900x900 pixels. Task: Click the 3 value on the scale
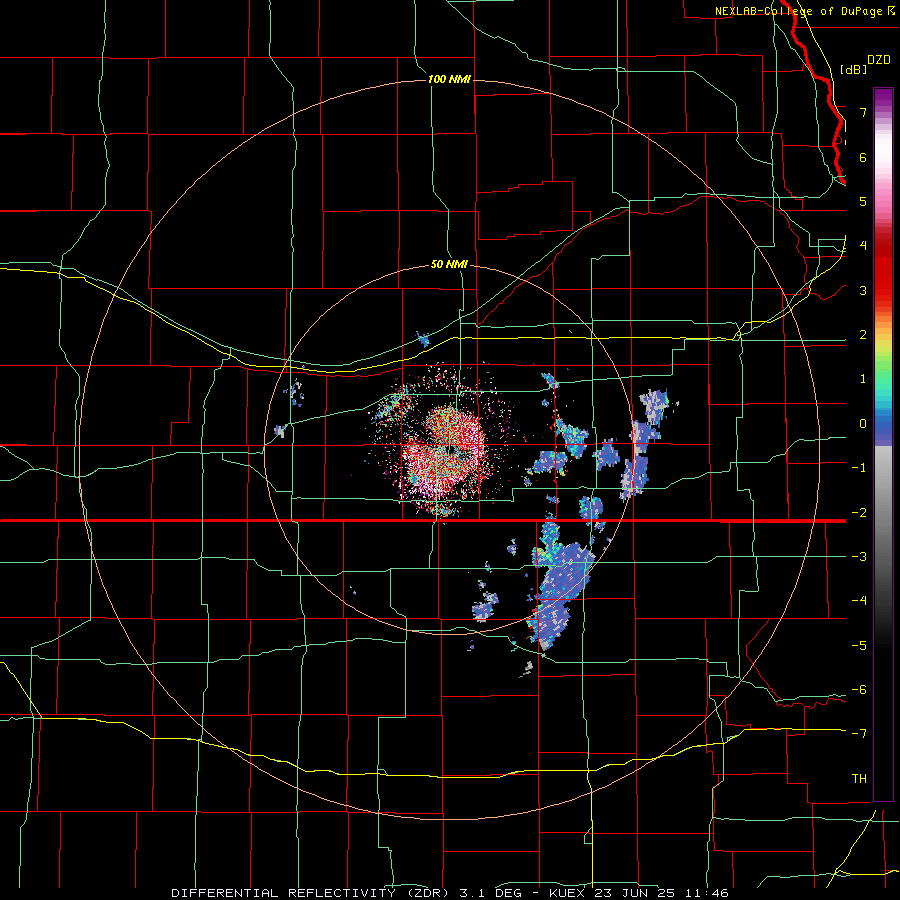click(x=863, y=290)
